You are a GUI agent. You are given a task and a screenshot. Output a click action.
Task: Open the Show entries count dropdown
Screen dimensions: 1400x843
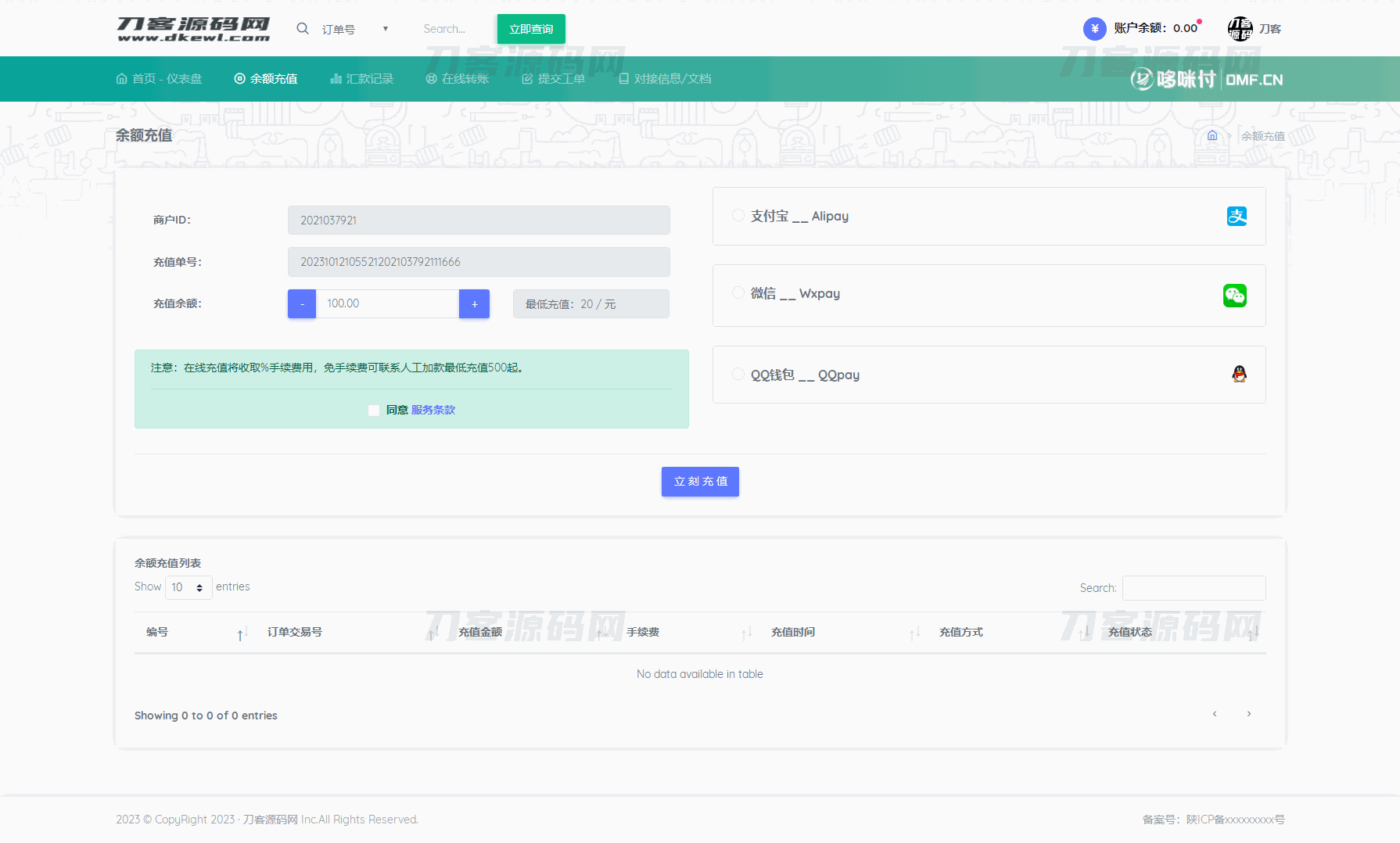tap(188, 587)
